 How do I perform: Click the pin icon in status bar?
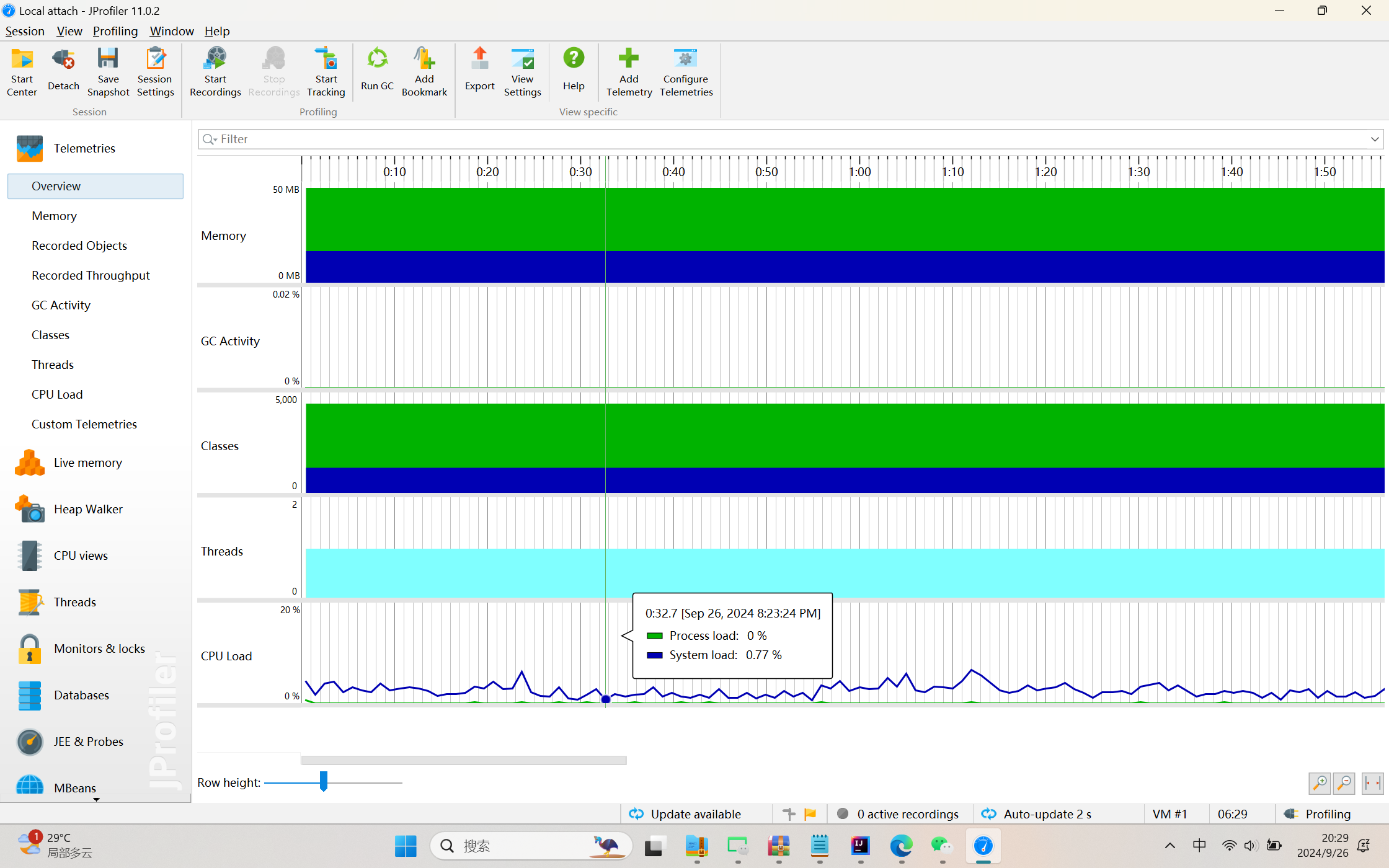click(789, 814)
